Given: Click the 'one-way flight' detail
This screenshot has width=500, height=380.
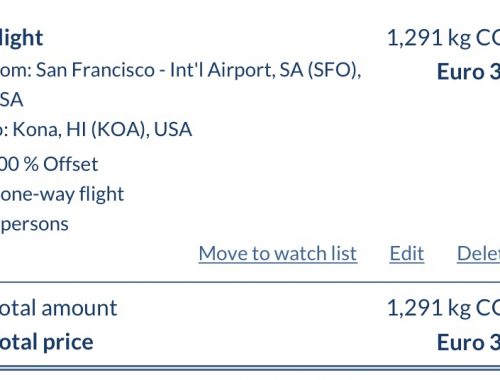Looking at the screenshot, I should [x=62, y=194].
